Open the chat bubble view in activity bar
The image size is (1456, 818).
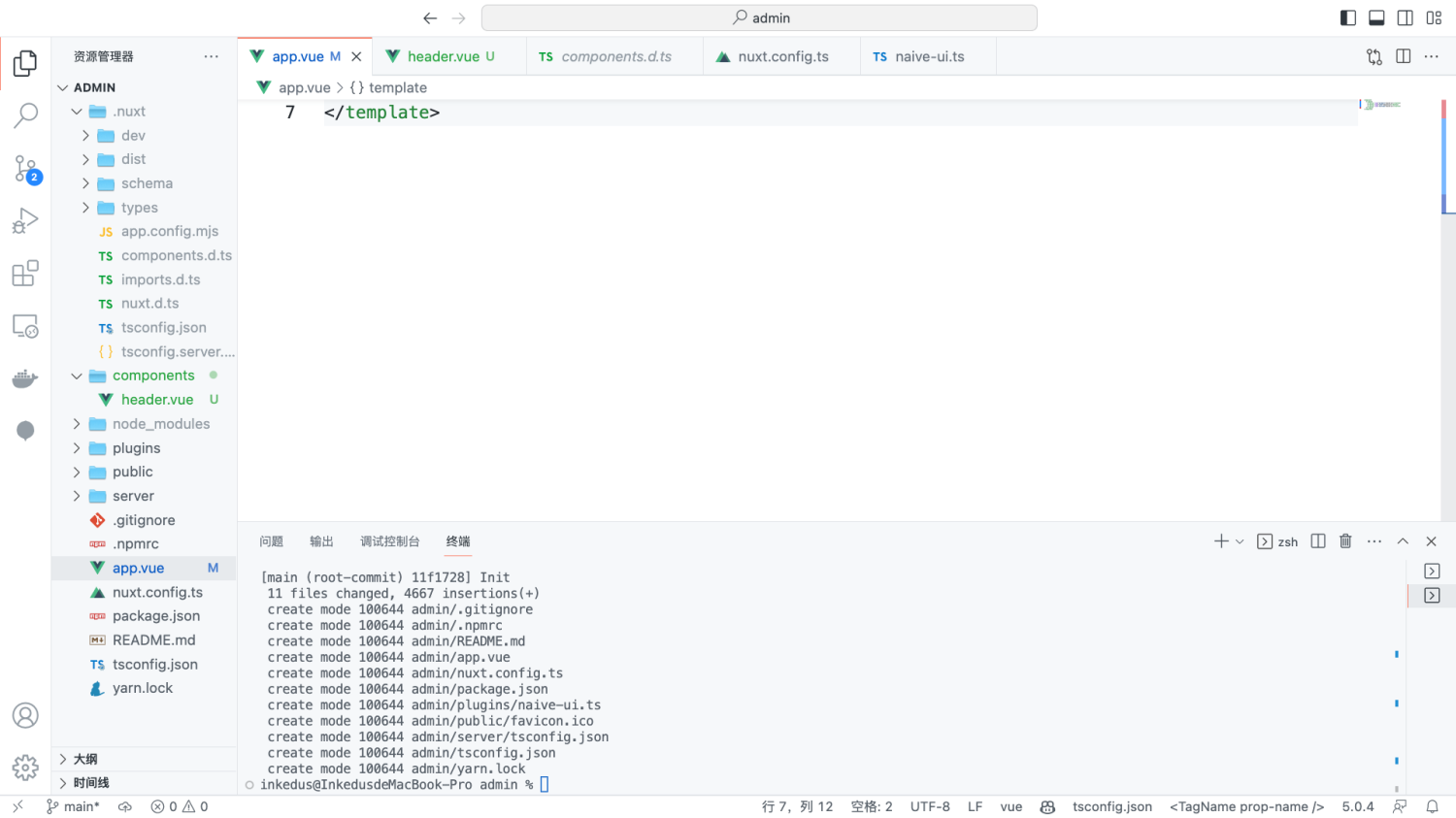click(x=25, y=431)
